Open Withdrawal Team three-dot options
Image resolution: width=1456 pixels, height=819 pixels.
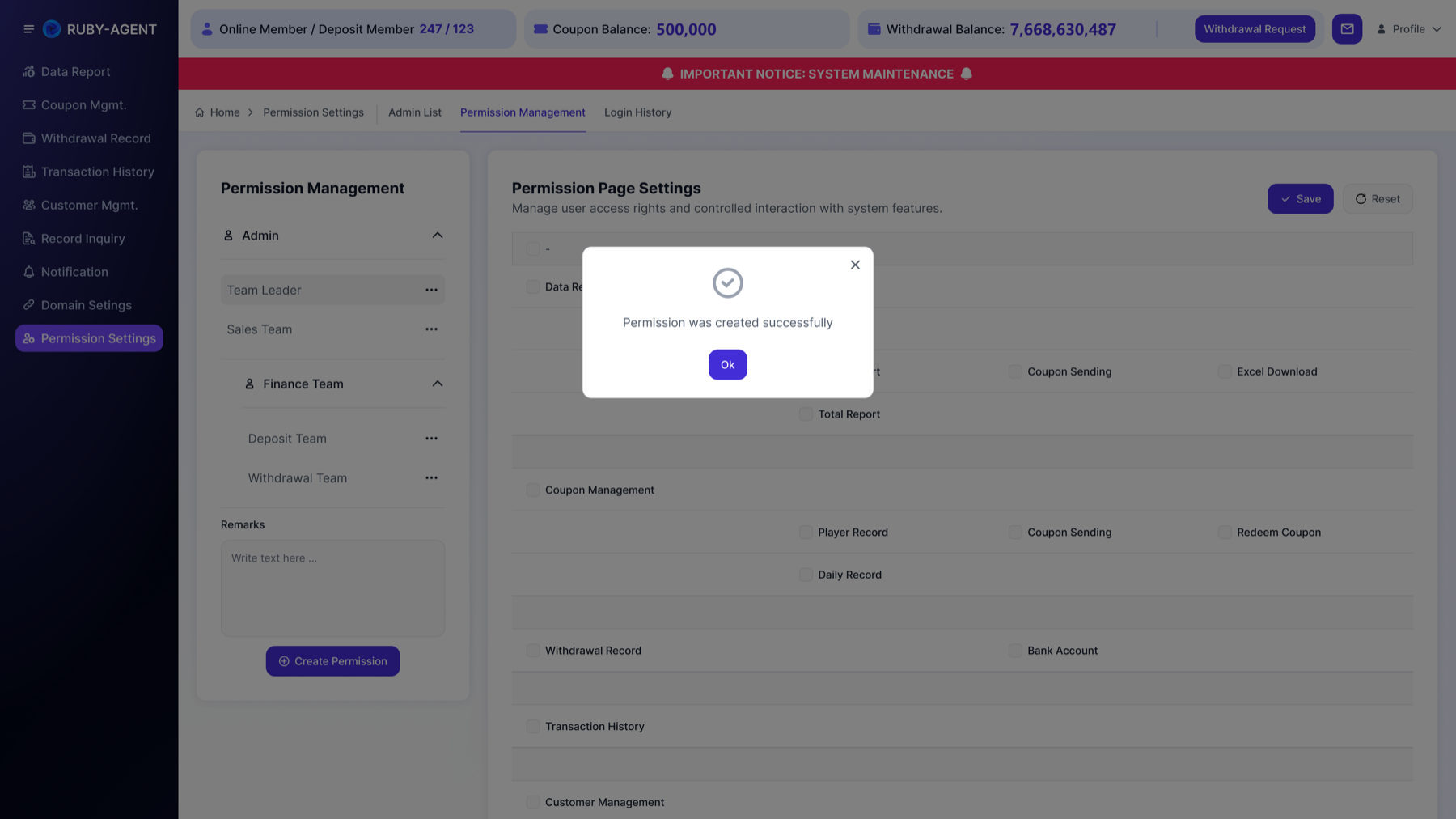[431, 477]
